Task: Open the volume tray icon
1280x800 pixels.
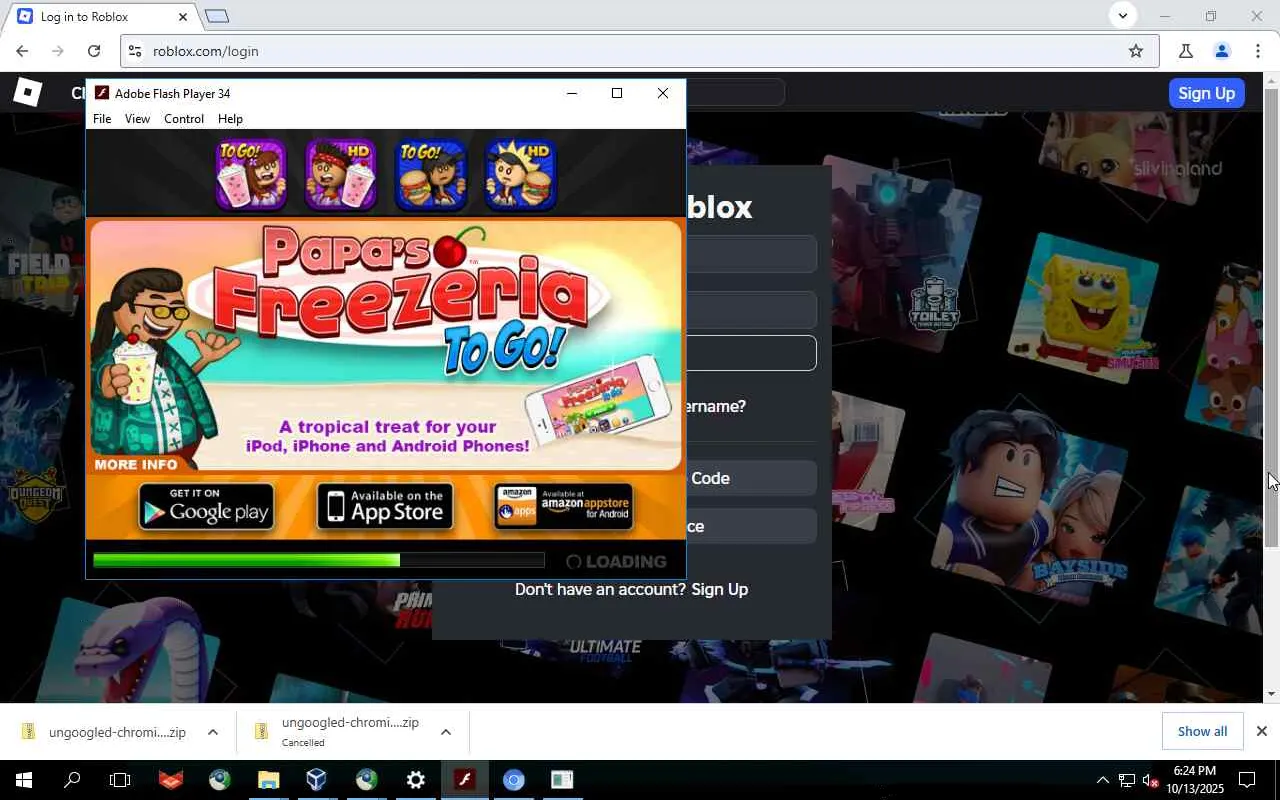Action: pos(1149,780)
